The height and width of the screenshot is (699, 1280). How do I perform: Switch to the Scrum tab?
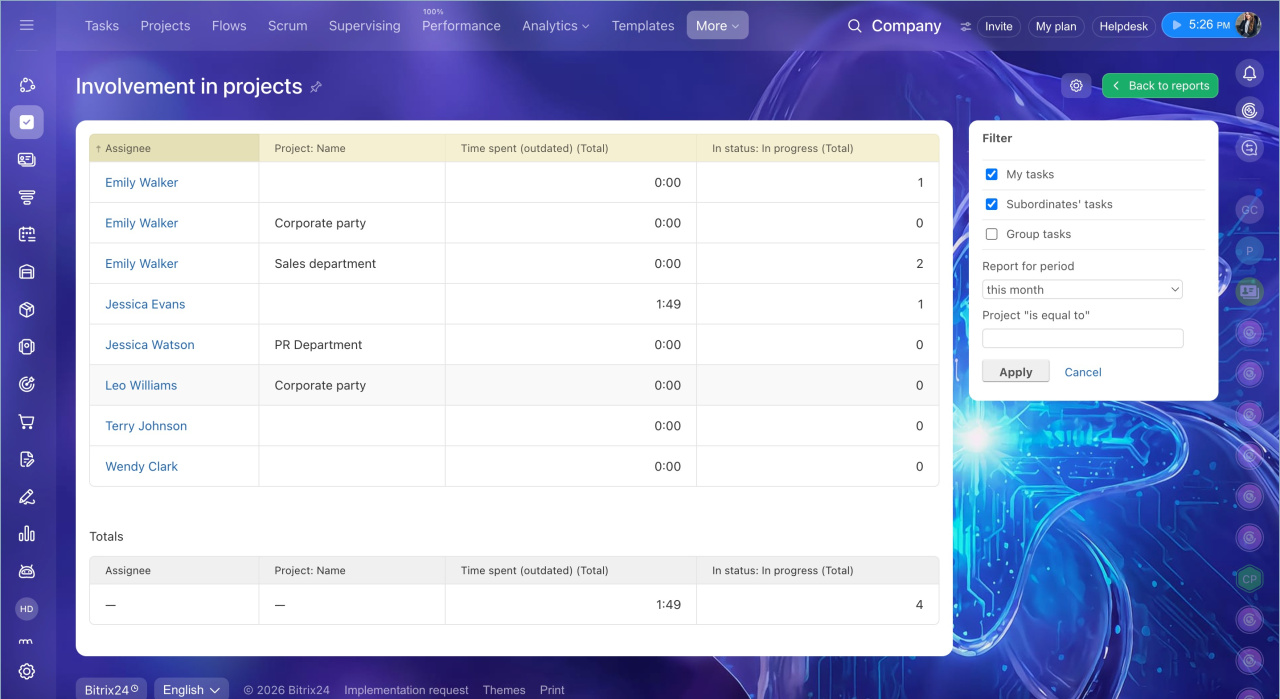point(288,26)
